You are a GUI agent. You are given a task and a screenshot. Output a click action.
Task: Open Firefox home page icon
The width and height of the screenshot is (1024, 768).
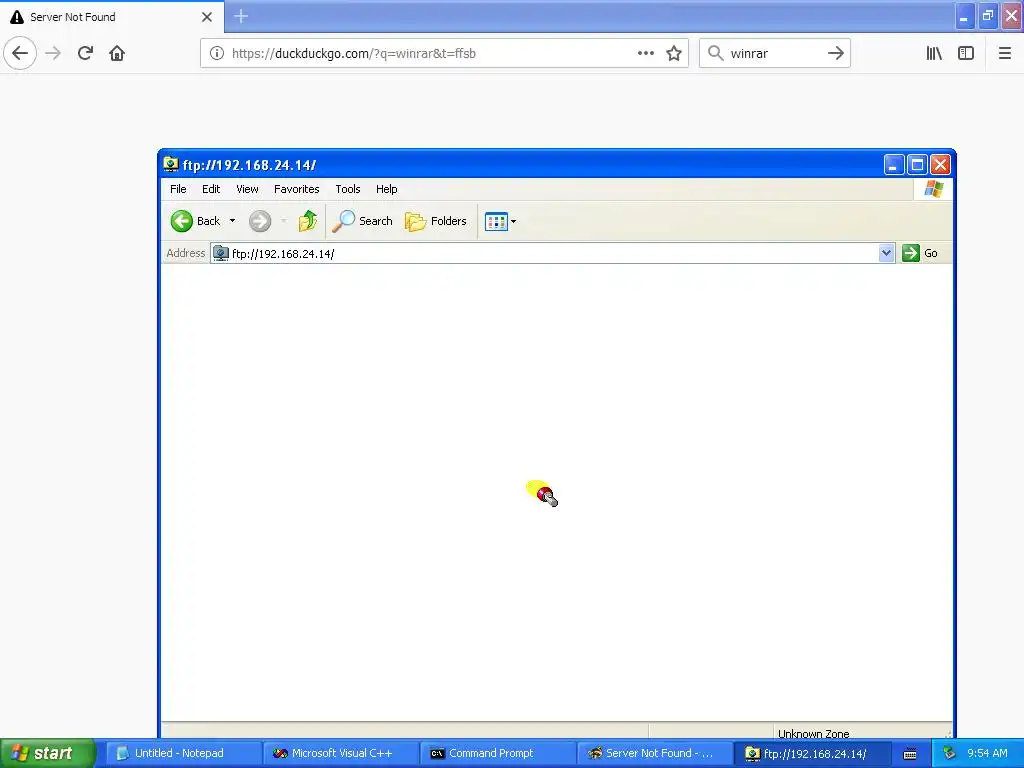(x=117, y=53)
